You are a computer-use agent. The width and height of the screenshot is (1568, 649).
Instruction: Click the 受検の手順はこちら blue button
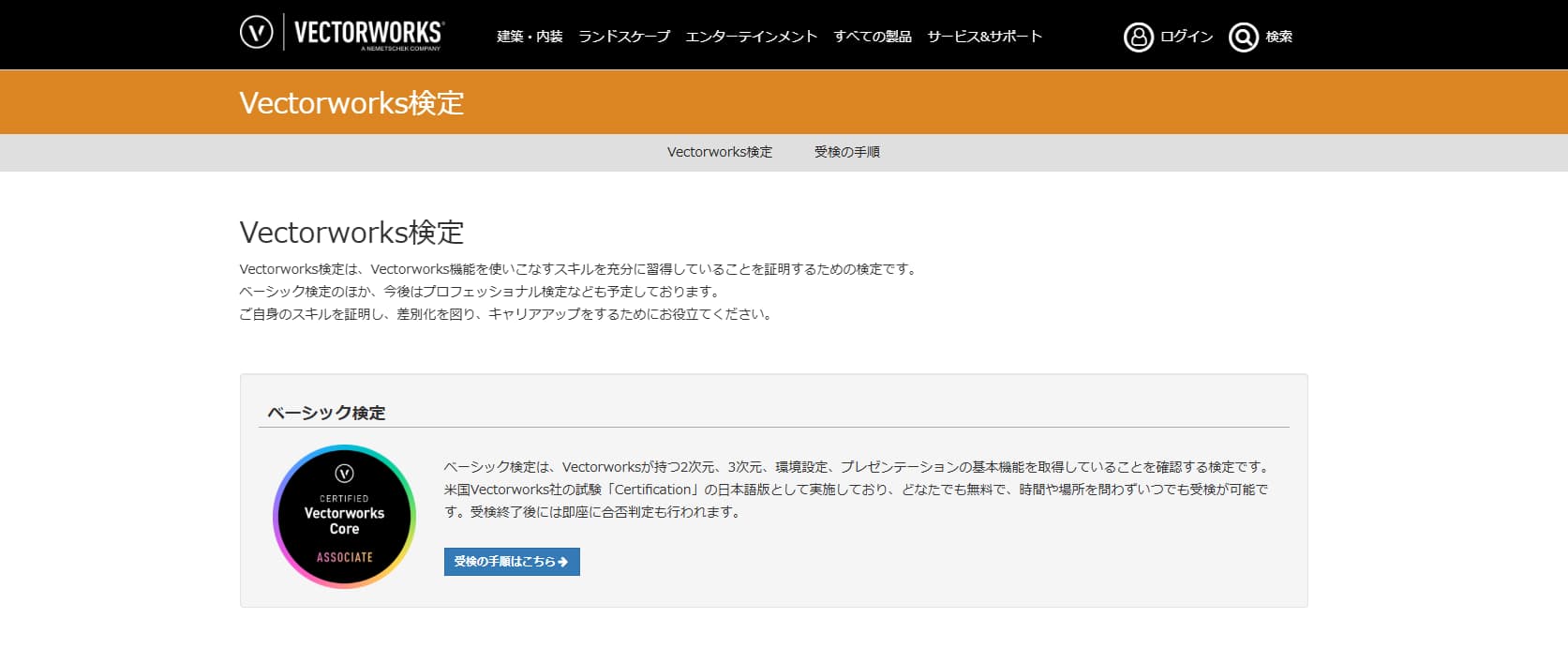pyautogui.click(x=512, y=562)
